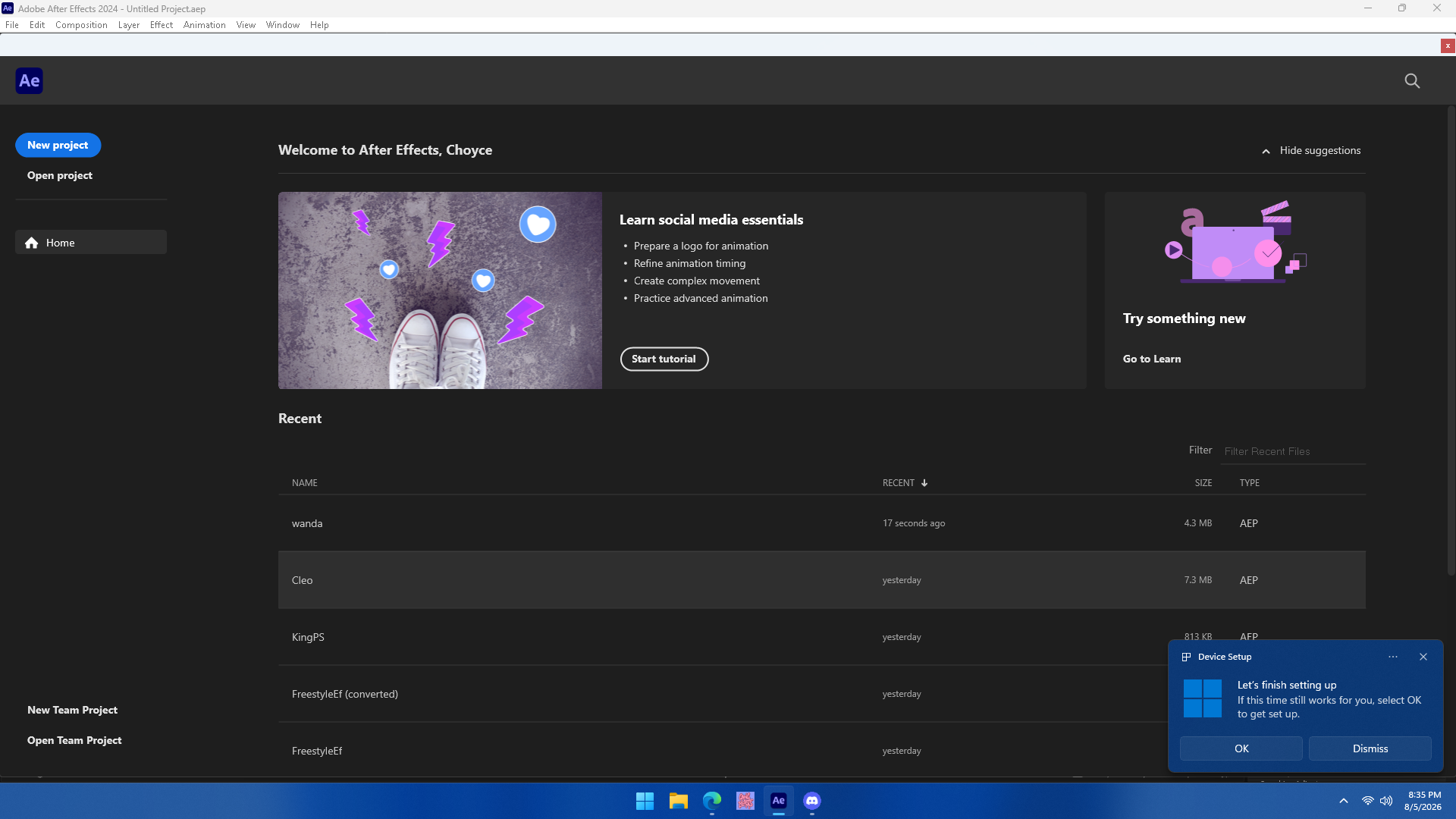Click the After Effects Ae logo icon
1456x819 pixels.
tap(29, 80)
